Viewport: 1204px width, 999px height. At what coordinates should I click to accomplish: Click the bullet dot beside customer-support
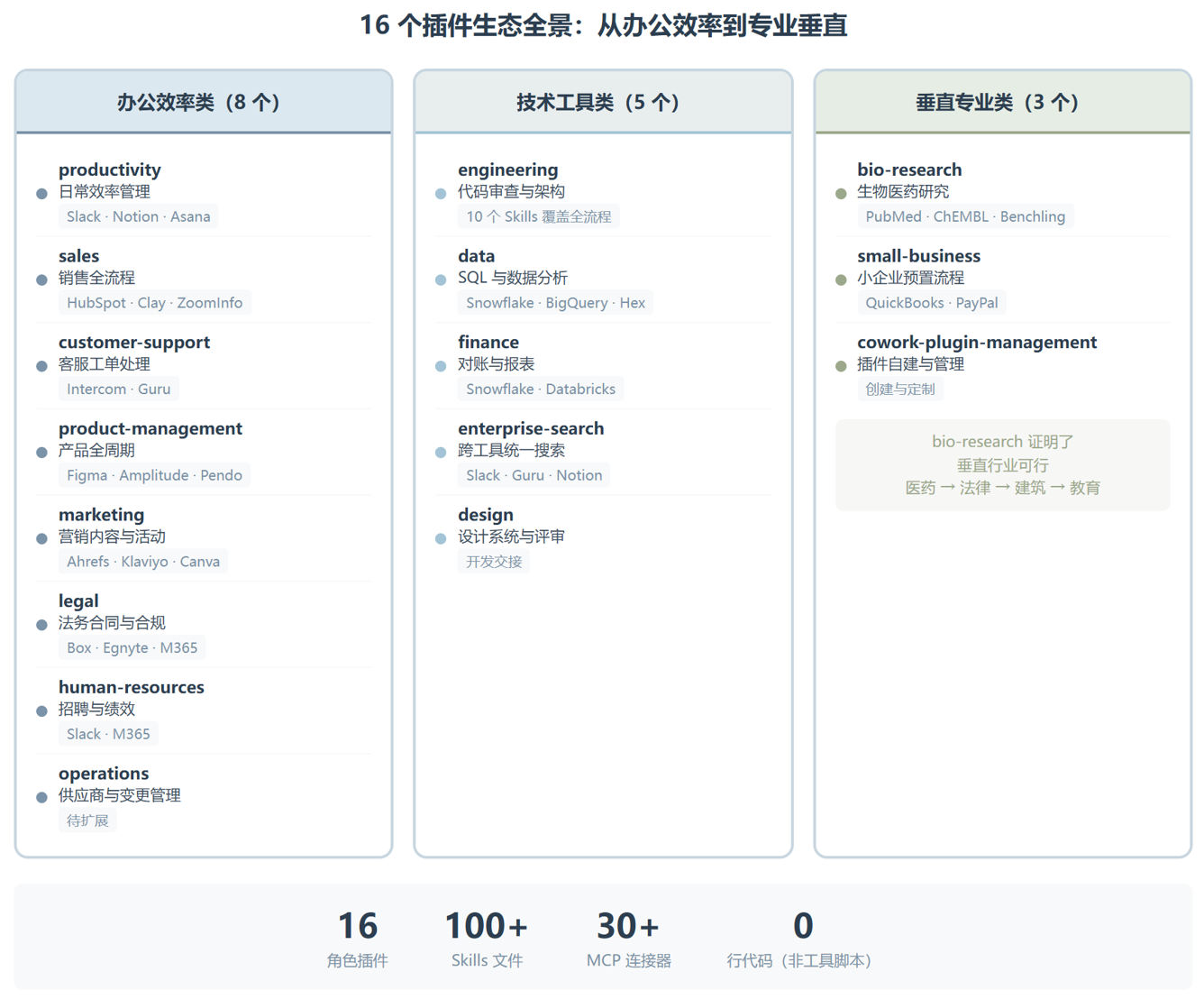pos(41,366)
